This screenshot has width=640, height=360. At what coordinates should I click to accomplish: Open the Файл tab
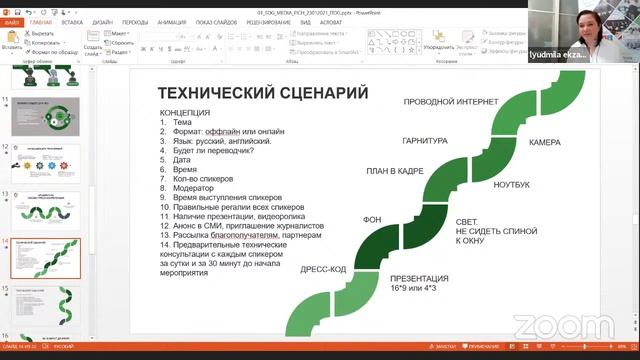(12, 22)
